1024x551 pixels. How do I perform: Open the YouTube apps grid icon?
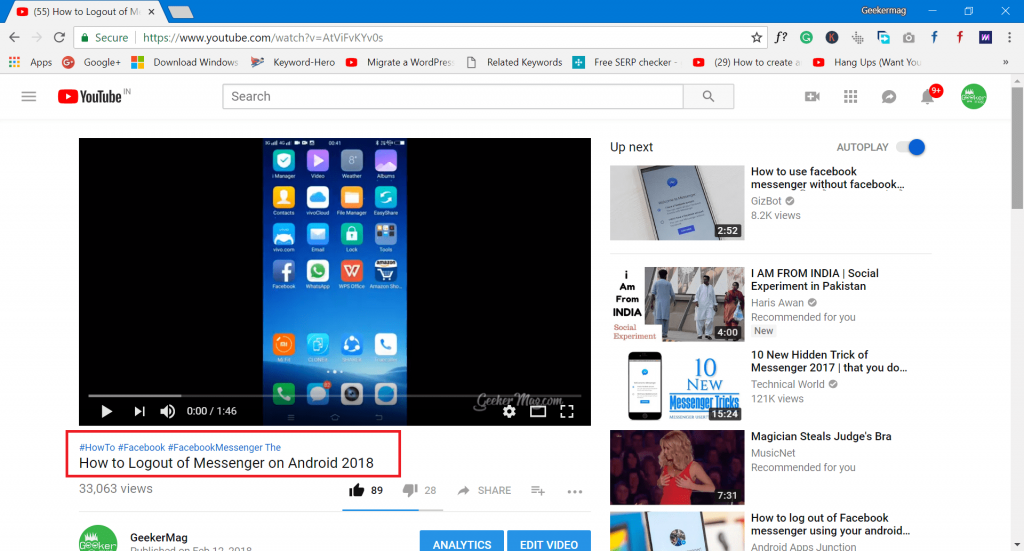(850, 97)
